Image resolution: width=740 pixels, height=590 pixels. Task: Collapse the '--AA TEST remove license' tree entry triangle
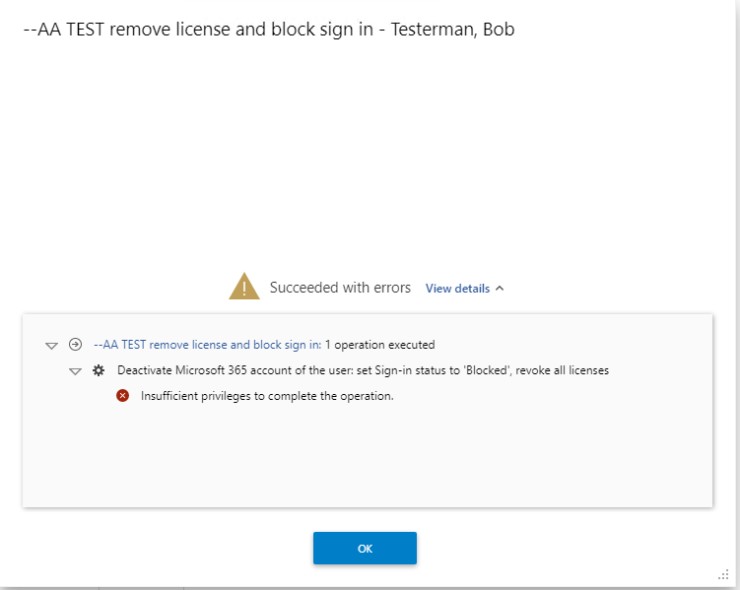click(x=51, y=346)
